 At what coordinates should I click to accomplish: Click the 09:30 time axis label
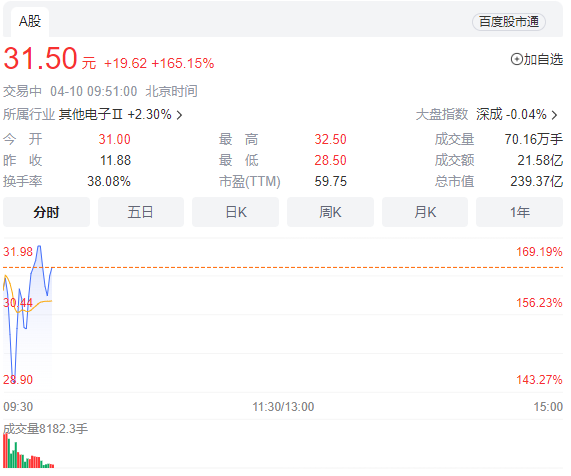click(18, 406)
